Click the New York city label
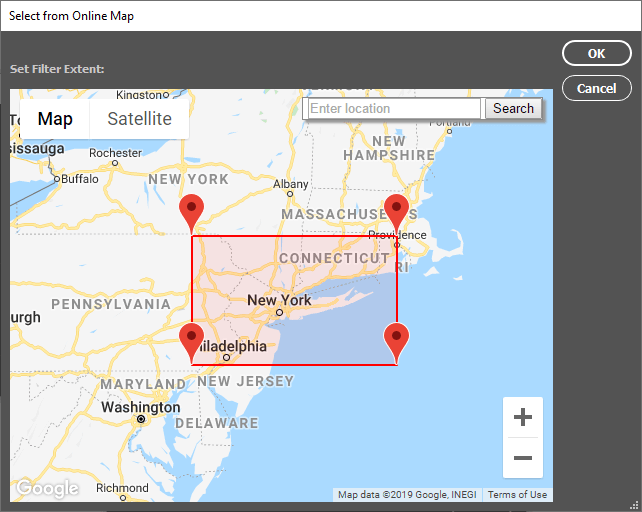This screenshot has height=512, width=642. pos(279,300)
